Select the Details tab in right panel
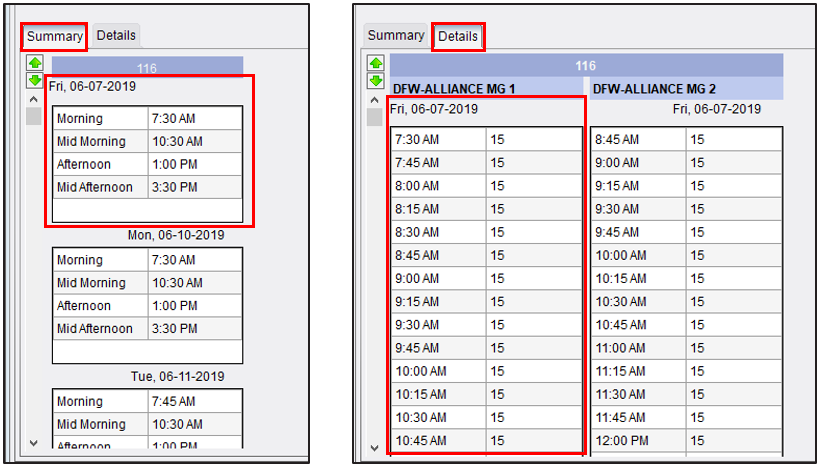820x468 pixels. (x=458, y=37)
